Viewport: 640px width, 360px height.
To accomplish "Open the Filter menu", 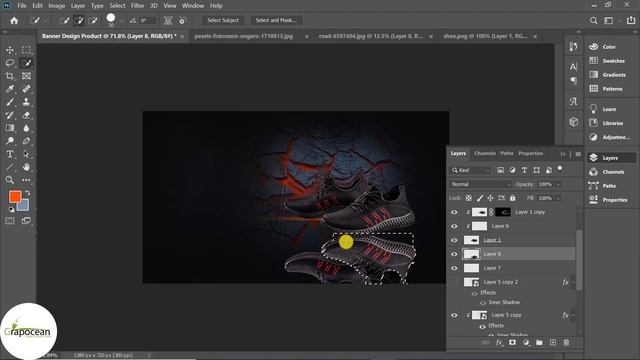I will tap(138, 6).
